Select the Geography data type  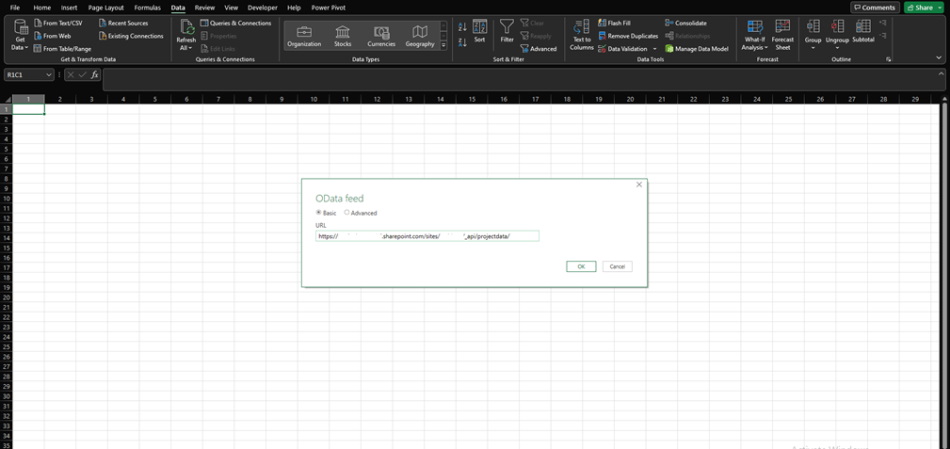pos(420,36)
